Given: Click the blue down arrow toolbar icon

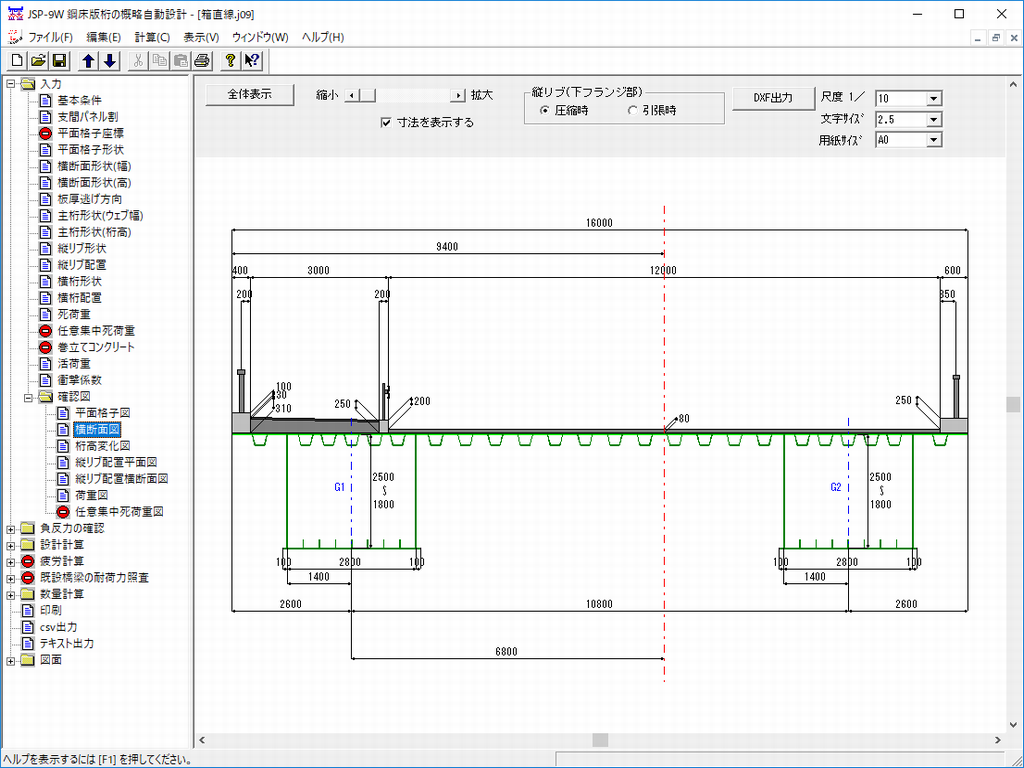Looking at the screenshot, I should [110, 61].
